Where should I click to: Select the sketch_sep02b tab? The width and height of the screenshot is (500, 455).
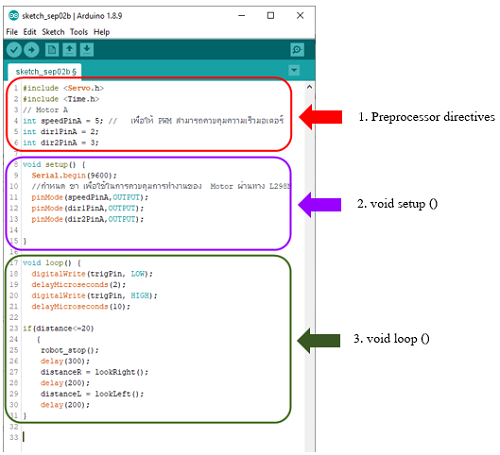point(45,72)
